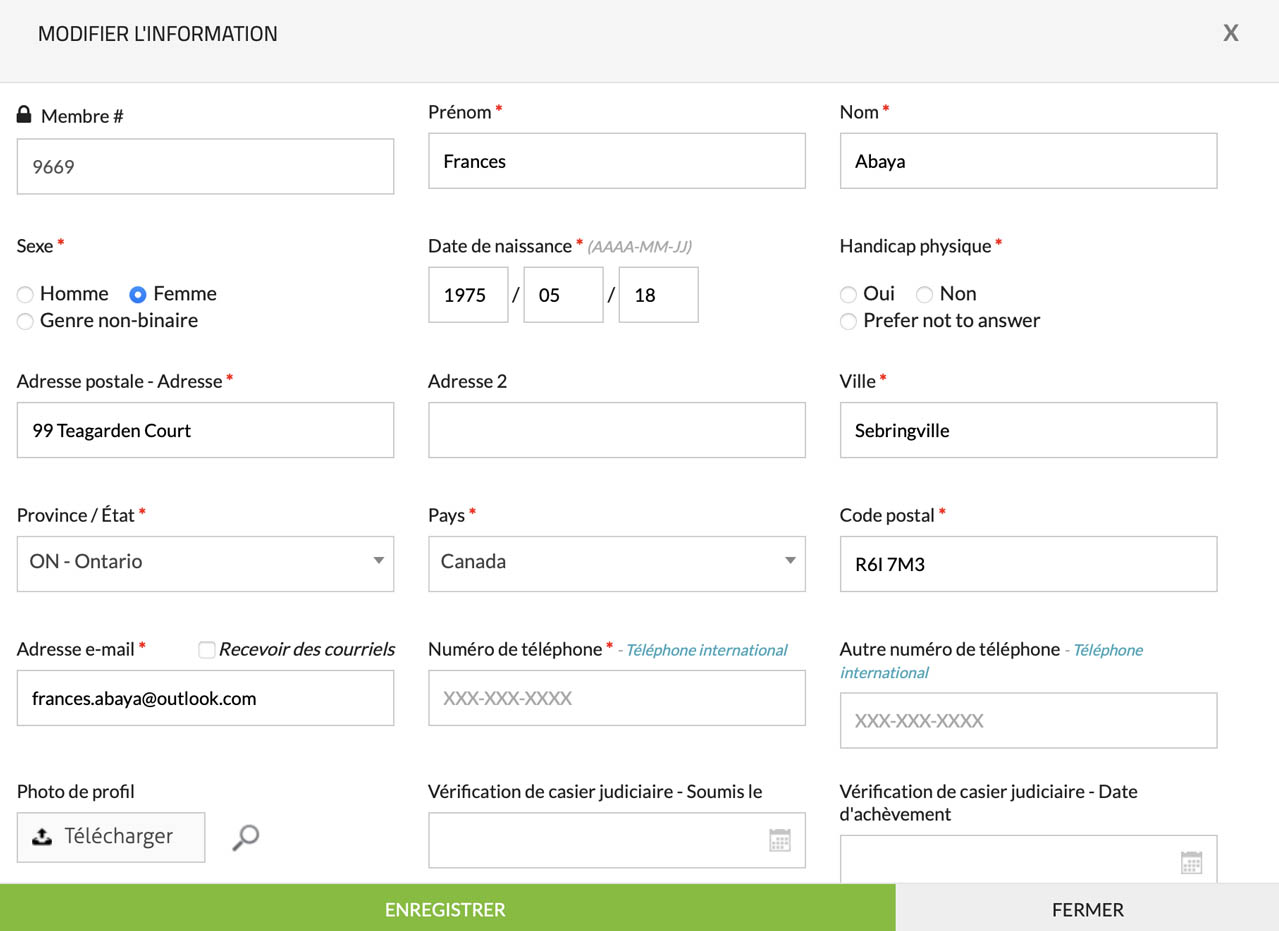Select the Homme radio button
Viewport: 1279px width, 931px height.
26,295
